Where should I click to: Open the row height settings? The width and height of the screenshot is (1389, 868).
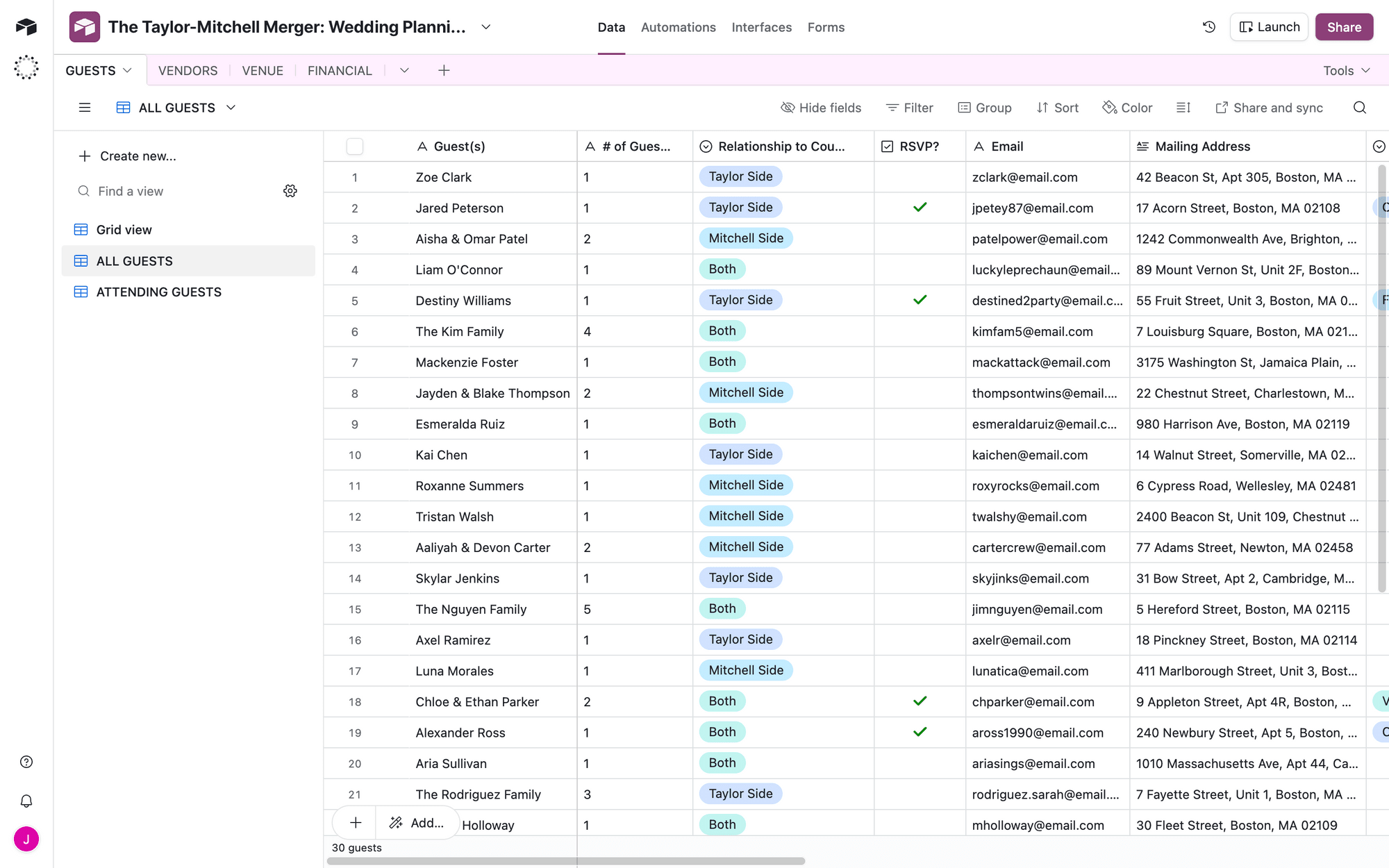[1183, 108]
